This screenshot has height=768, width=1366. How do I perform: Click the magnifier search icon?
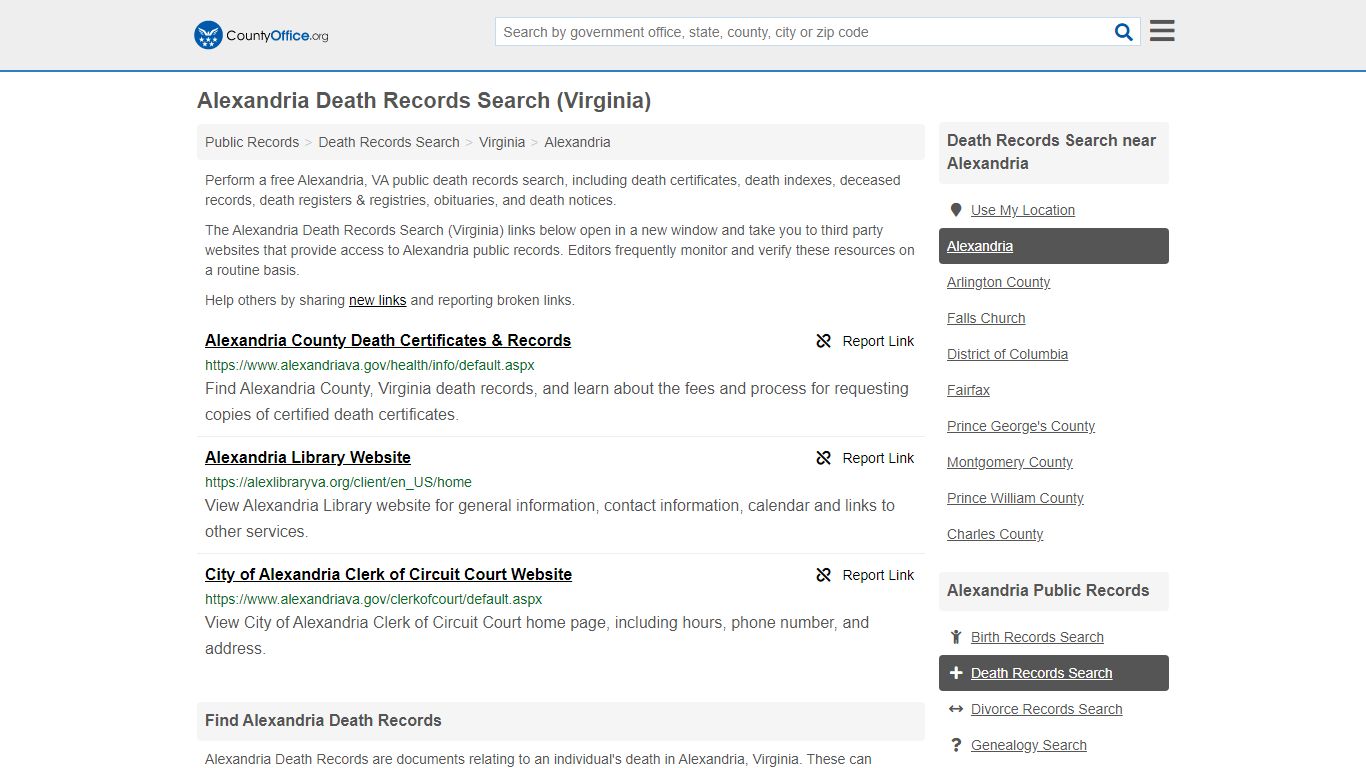coord(1124,32)
